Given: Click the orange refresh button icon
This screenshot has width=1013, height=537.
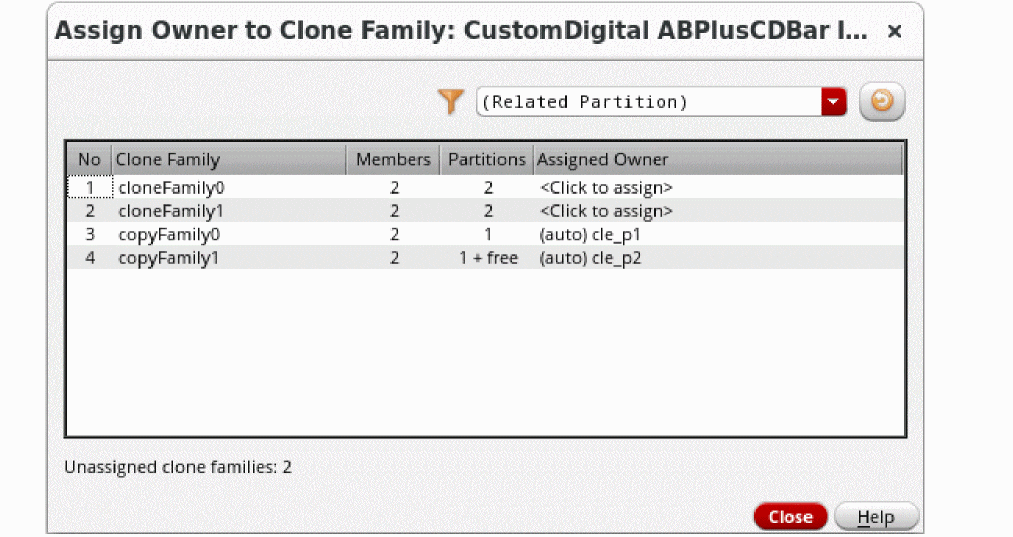Looking at the screenshot, I should [x=881, y=102].
